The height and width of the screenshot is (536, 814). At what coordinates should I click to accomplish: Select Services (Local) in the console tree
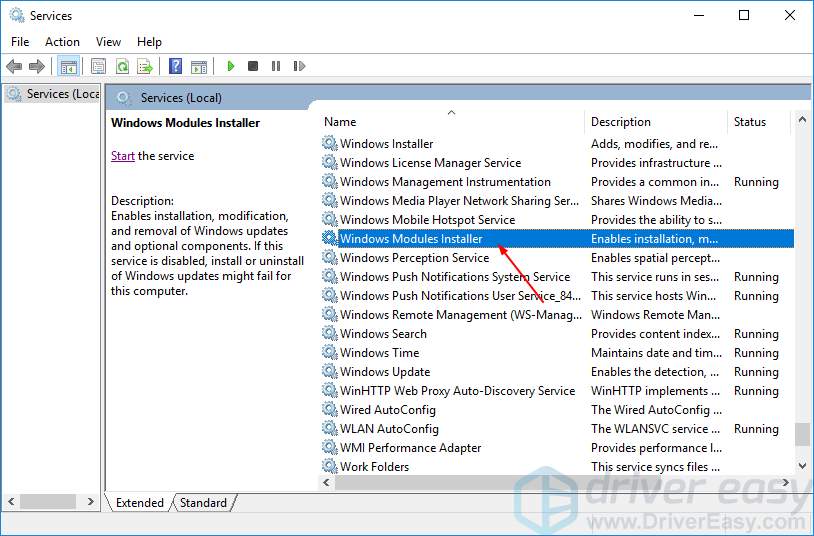tap(53, 94)
